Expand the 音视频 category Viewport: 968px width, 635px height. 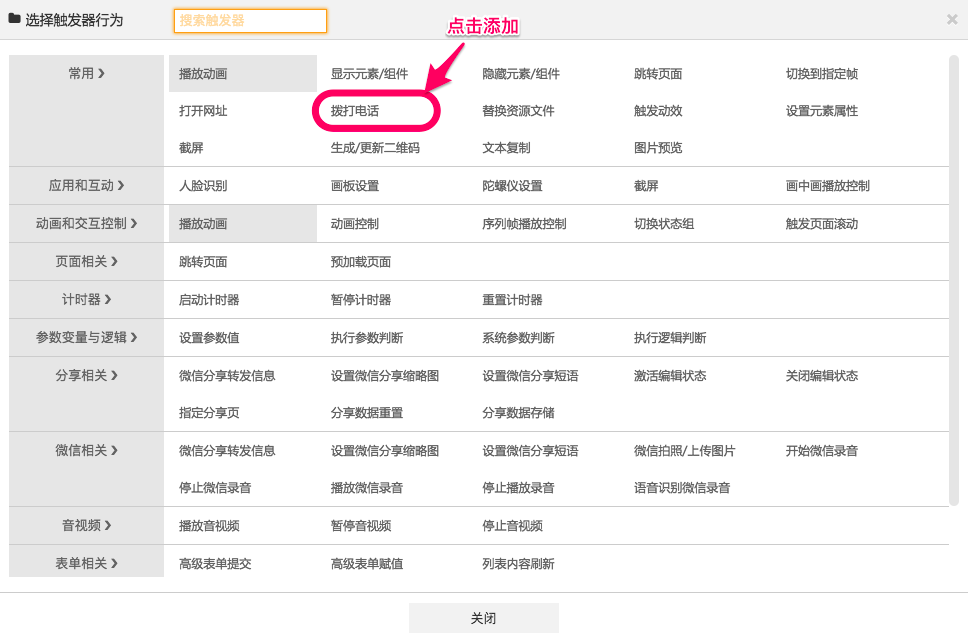[x=86, y=526]
